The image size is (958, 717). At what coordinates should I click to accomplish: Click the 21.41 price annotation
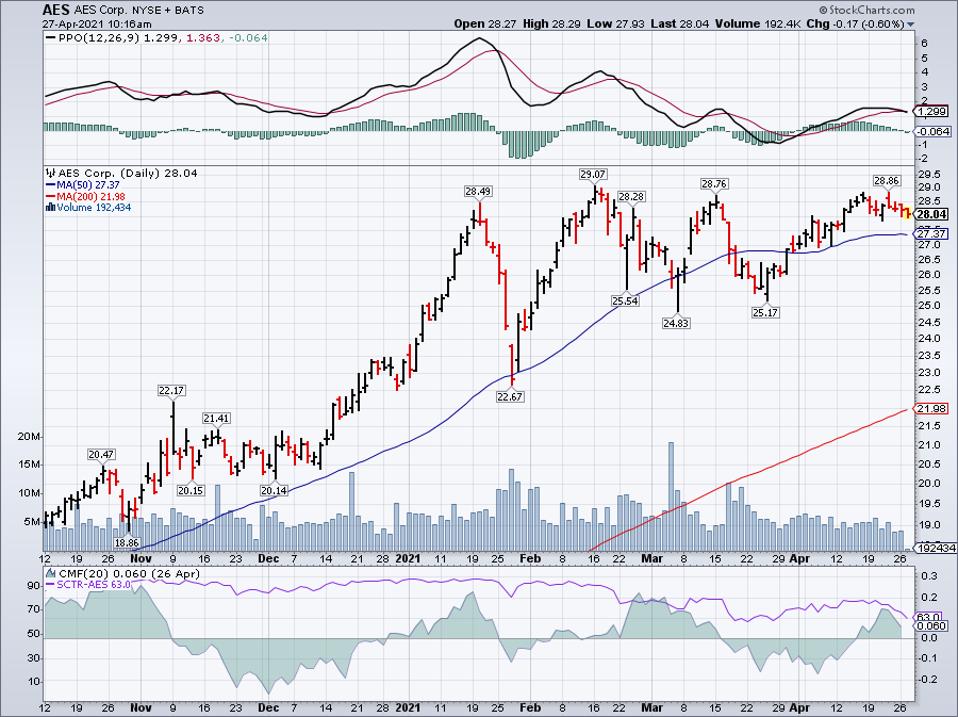tap(216, 418)
